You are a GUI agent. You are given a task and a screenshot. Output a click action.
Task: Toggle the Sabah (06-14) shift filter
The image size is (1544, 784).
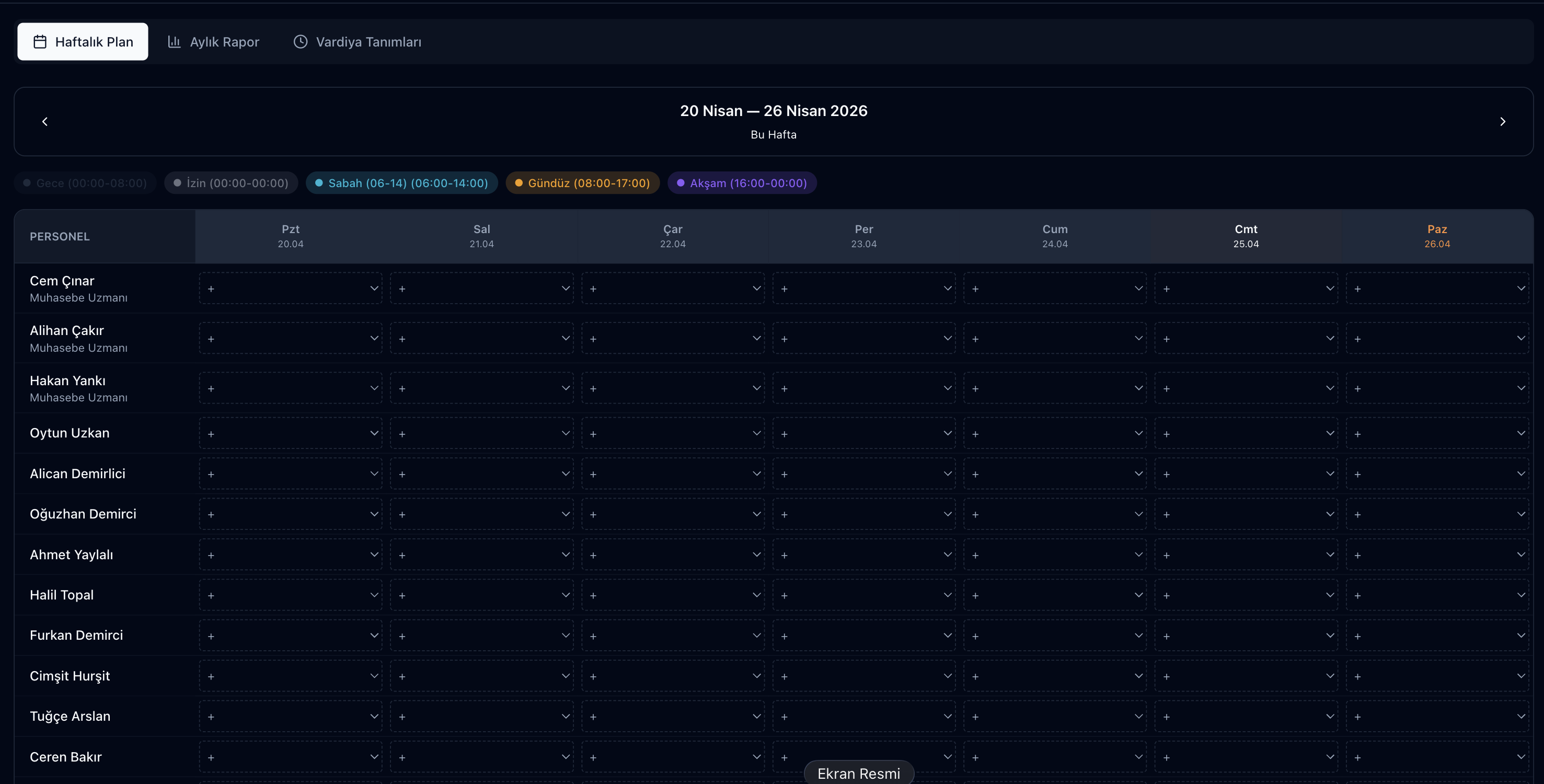401,183
